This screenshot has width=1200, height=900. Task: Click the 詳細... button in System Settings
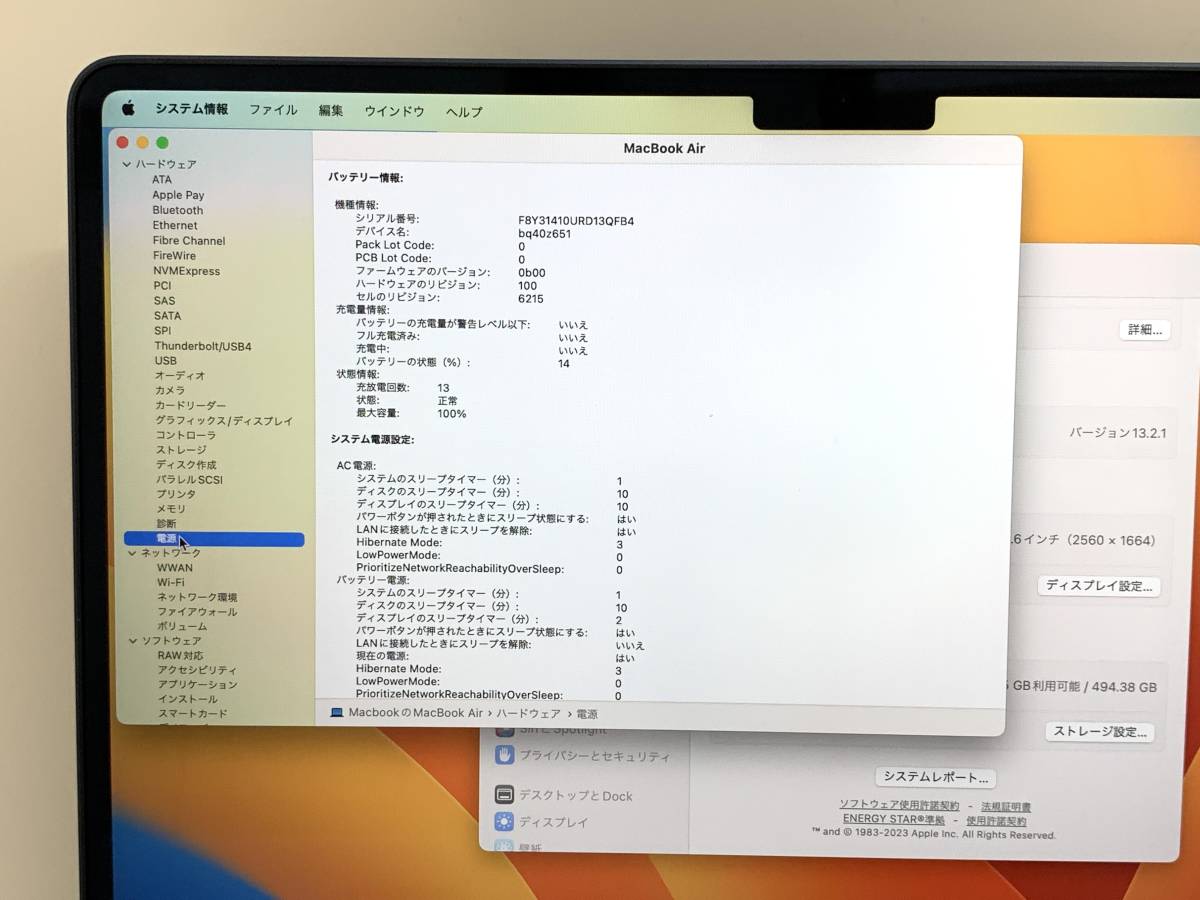1145,329
